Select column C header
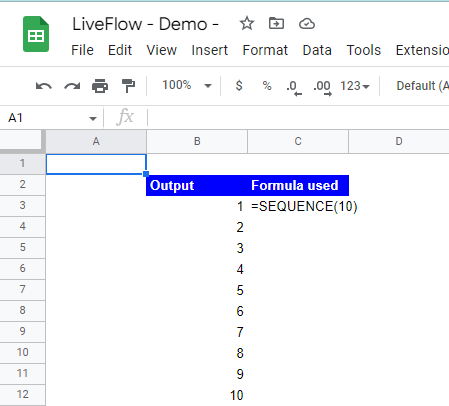 tap(298, 142)
